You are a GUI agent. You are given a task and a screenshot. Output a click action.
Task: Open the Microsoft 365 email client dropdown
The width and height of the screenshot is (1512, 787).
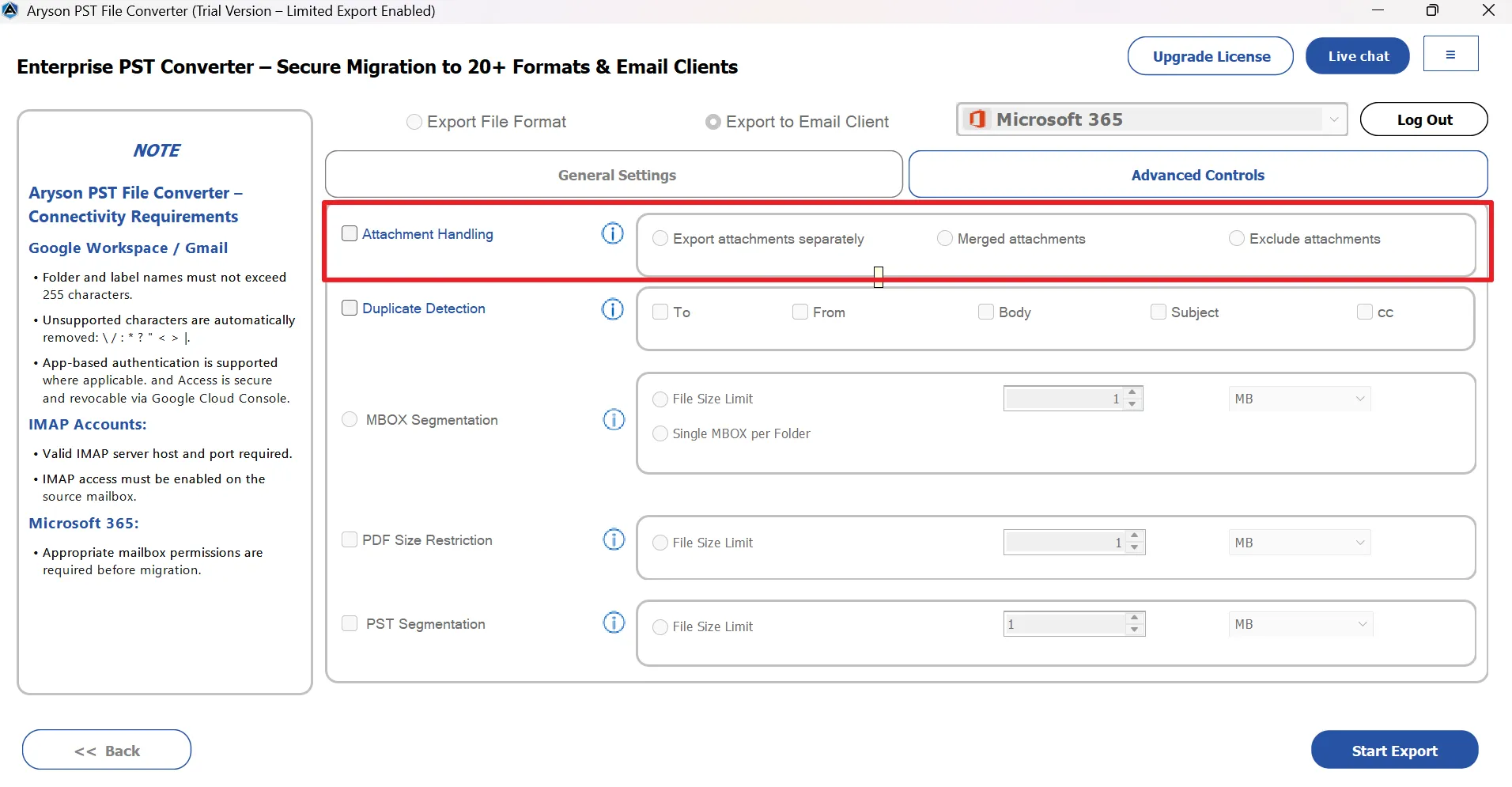1152,119
